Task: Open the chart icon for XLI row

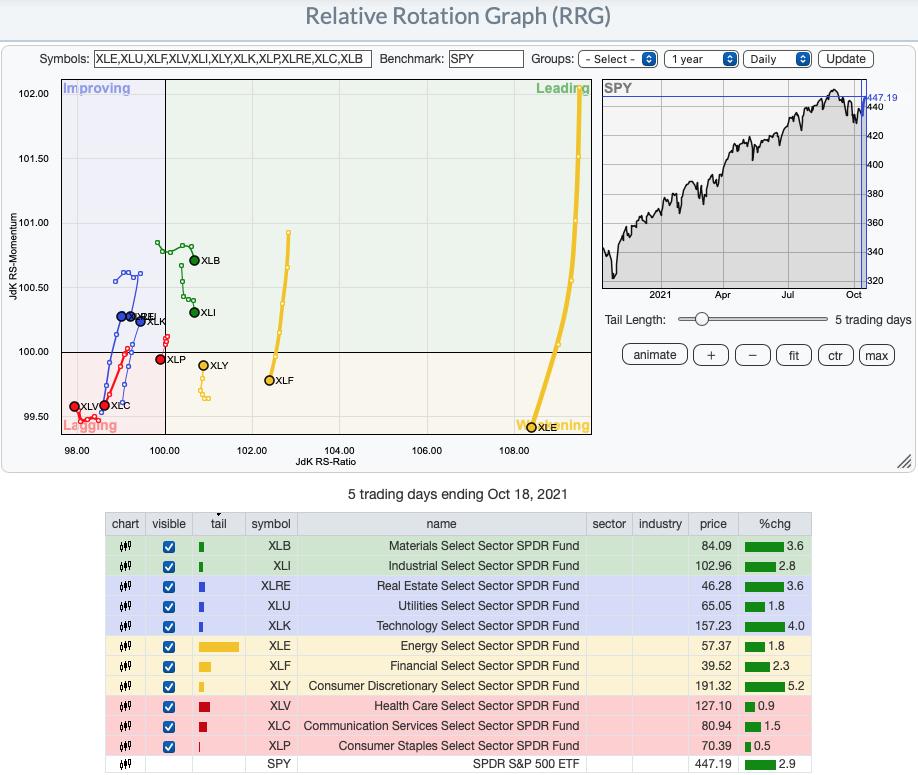Action: pos(125,566)
